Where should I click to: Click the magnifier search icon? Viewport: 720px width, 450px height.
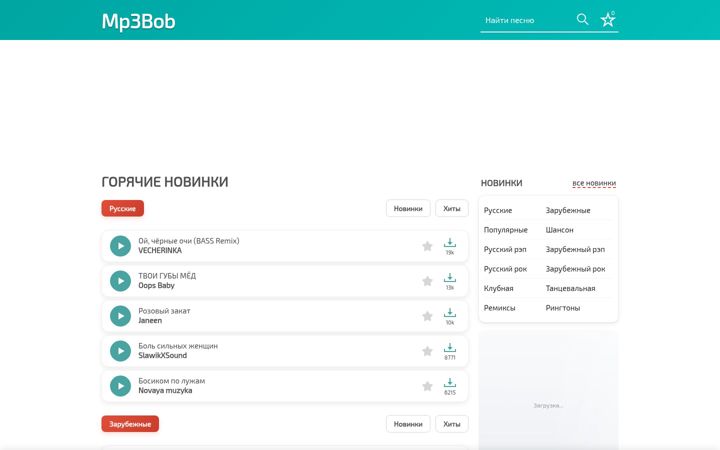coord(582,19)
